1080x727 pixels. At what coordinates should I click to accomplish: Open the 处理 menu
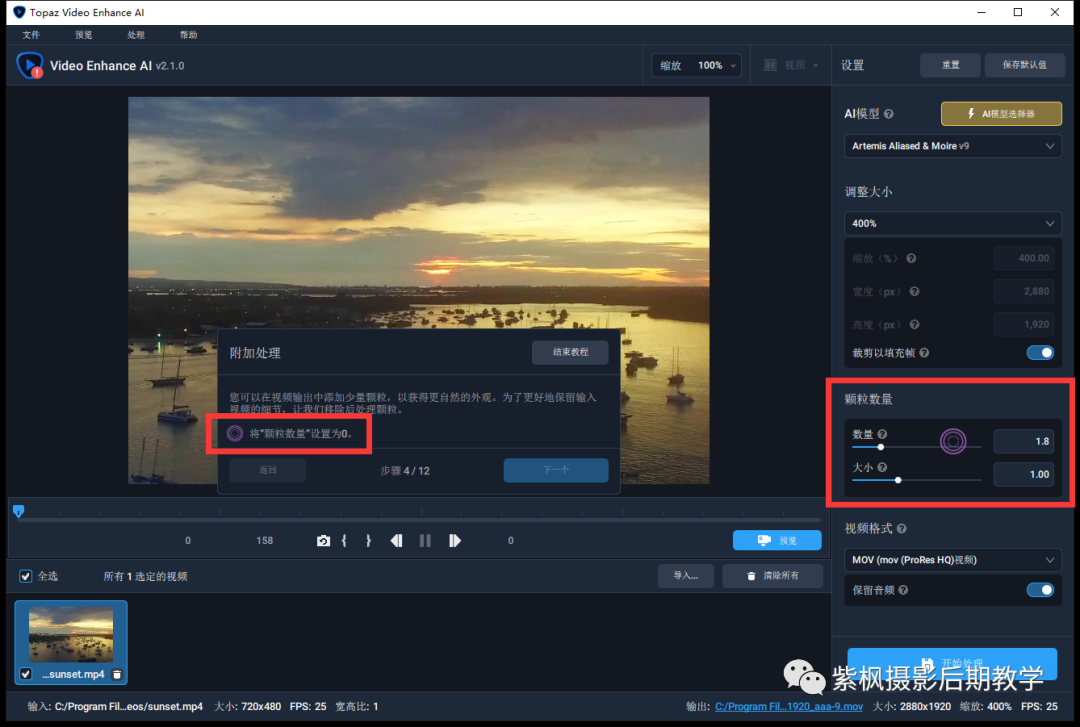(x=136, y=35)
